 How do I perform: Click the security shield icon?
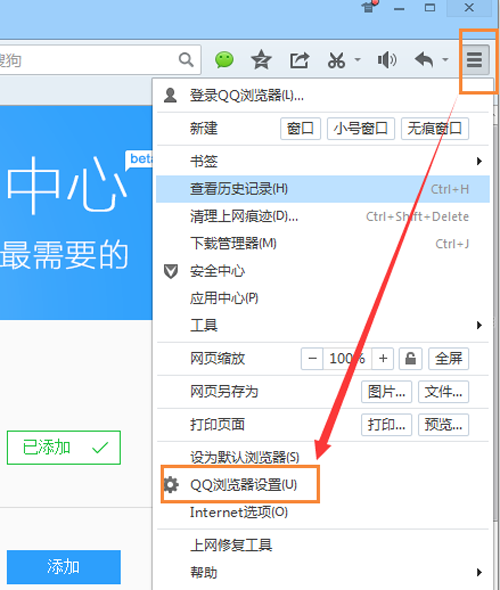pyautogui.click(x=171, y=271)
